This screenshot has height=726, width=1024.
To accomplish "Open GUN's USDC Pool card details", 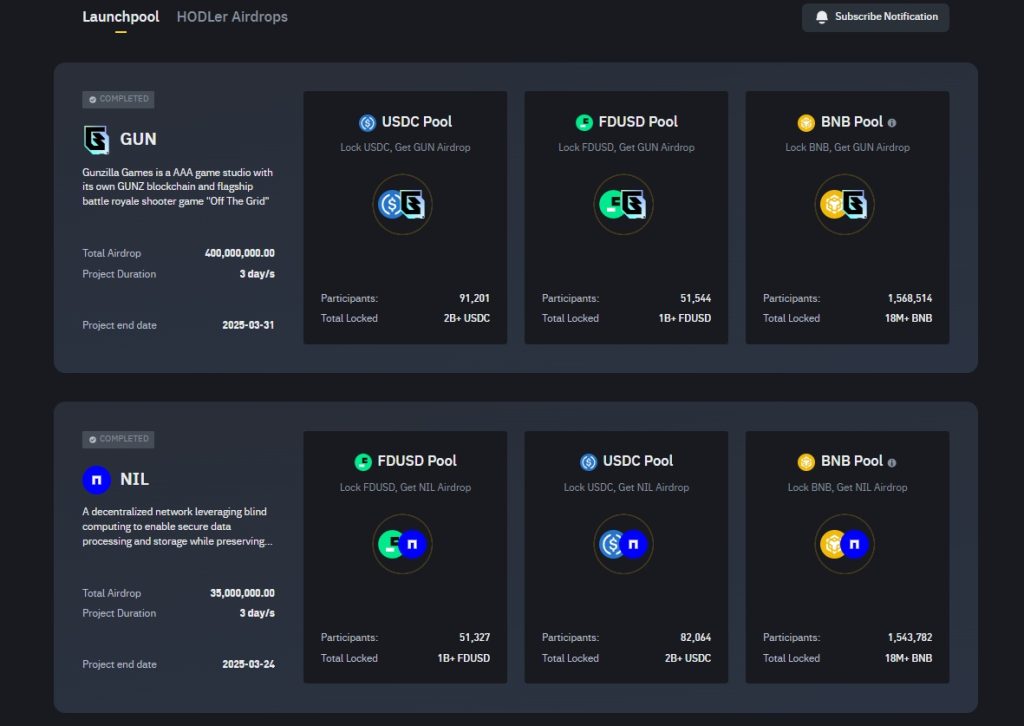I will 404,217.
